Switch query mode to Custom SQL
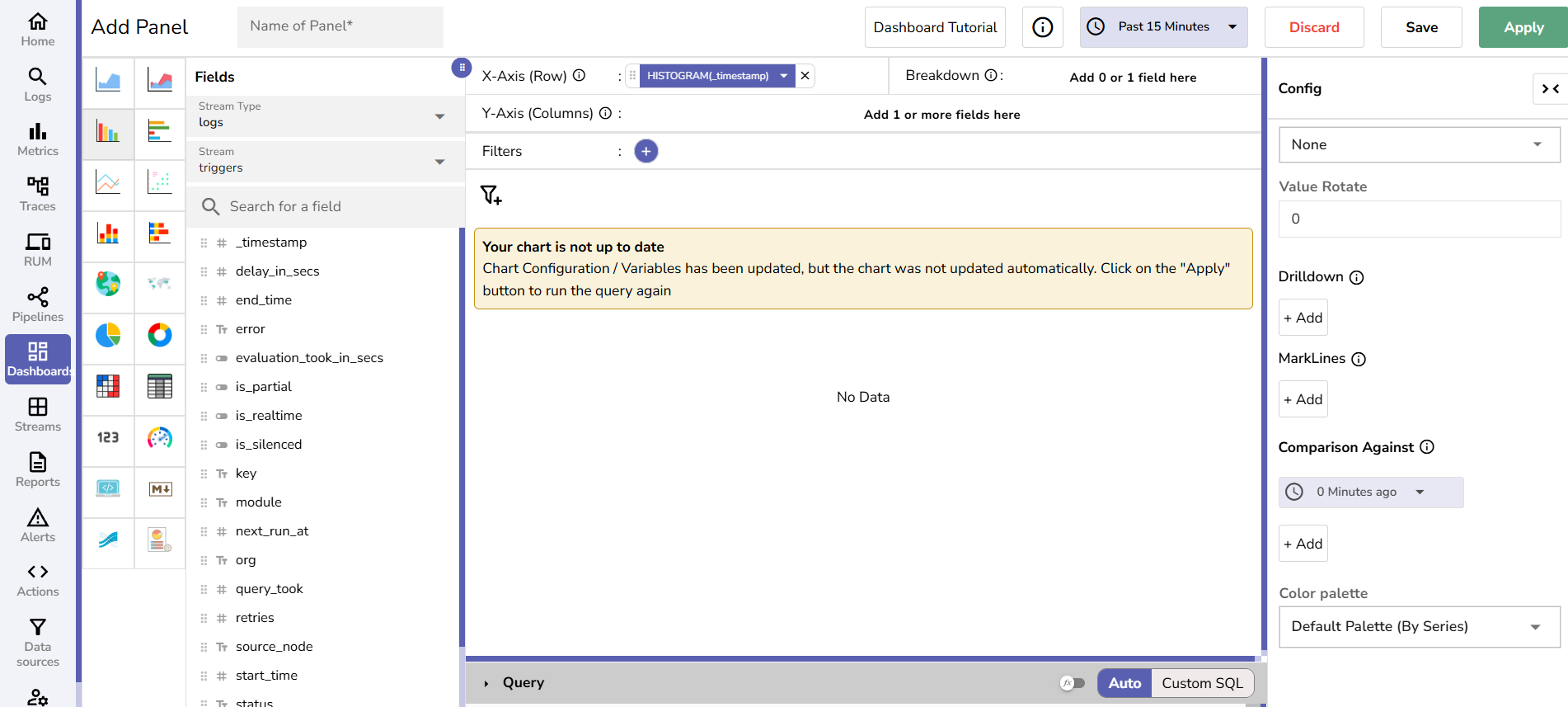Image resolution: width=1568 pixels, height=707 pixels. (1202, 683)
